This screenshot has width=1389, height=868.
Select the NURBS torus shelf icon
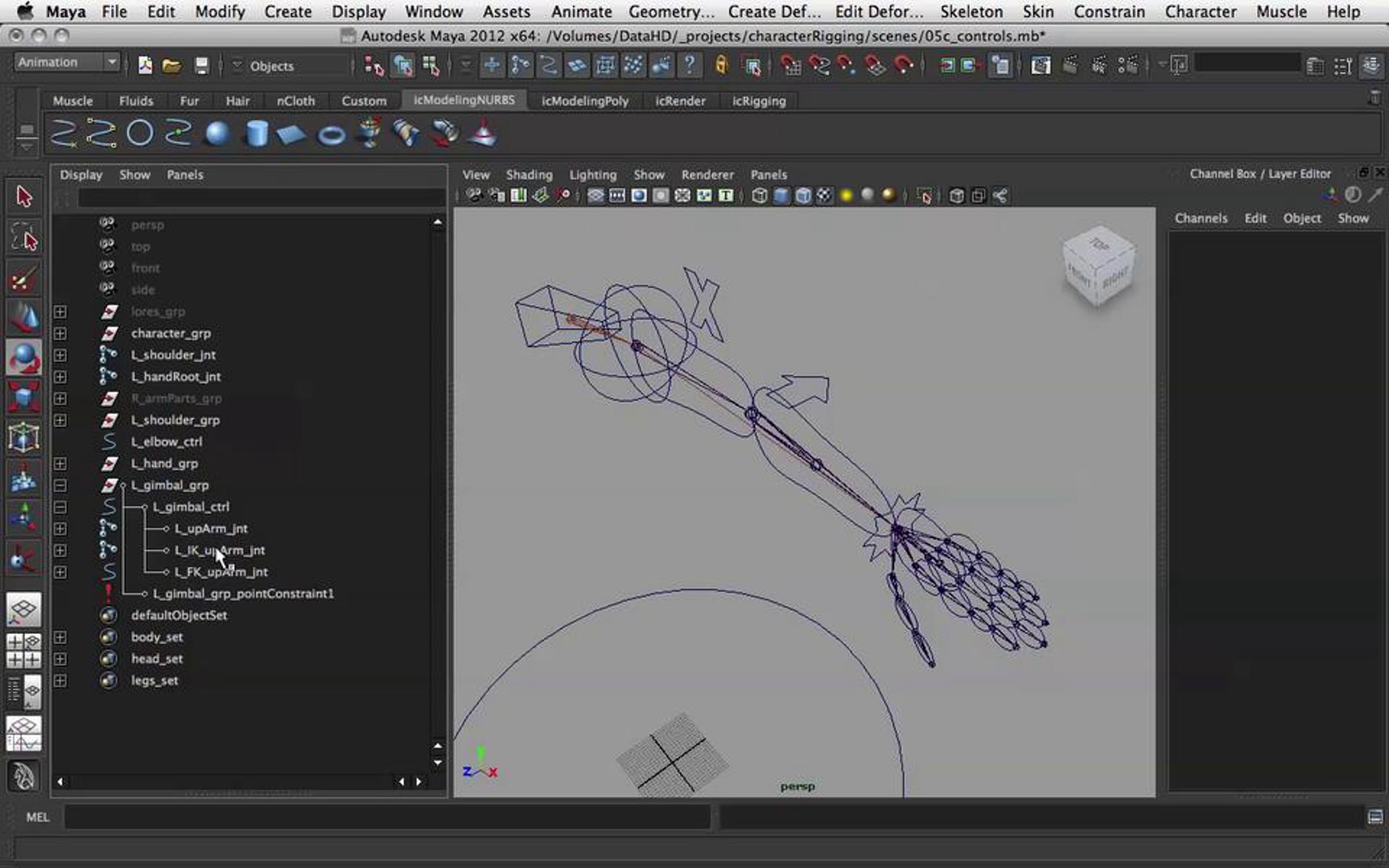click(x=332, y=136)
